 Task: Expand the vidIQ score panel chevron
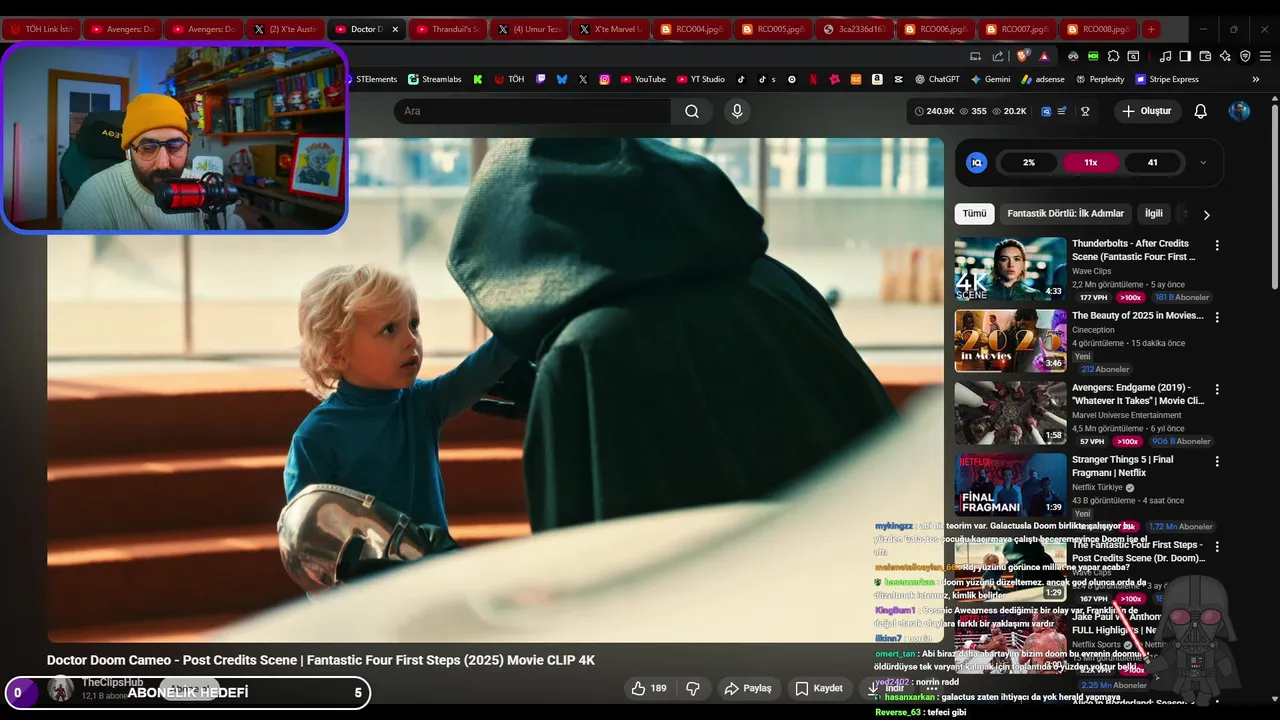pos(1203,162)
